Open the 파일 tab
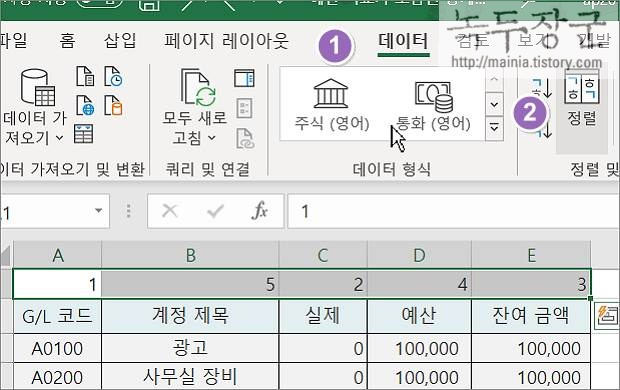The height and width of the screenshot is (390, 620). pyautogui.click(x=13, y=40)
